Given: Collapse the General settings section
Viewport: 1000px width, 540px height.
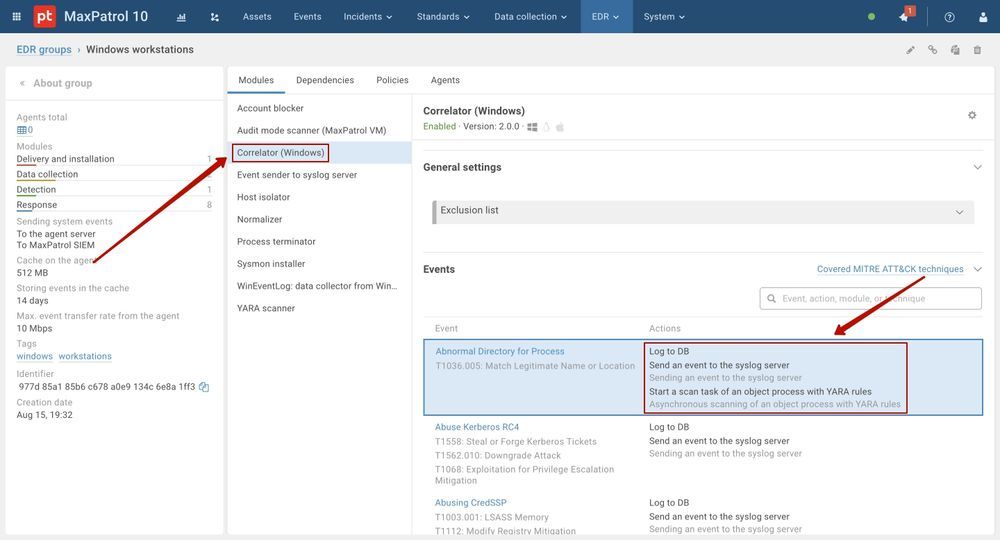Looking at the screenshot, I should click(x=977, y=167).
